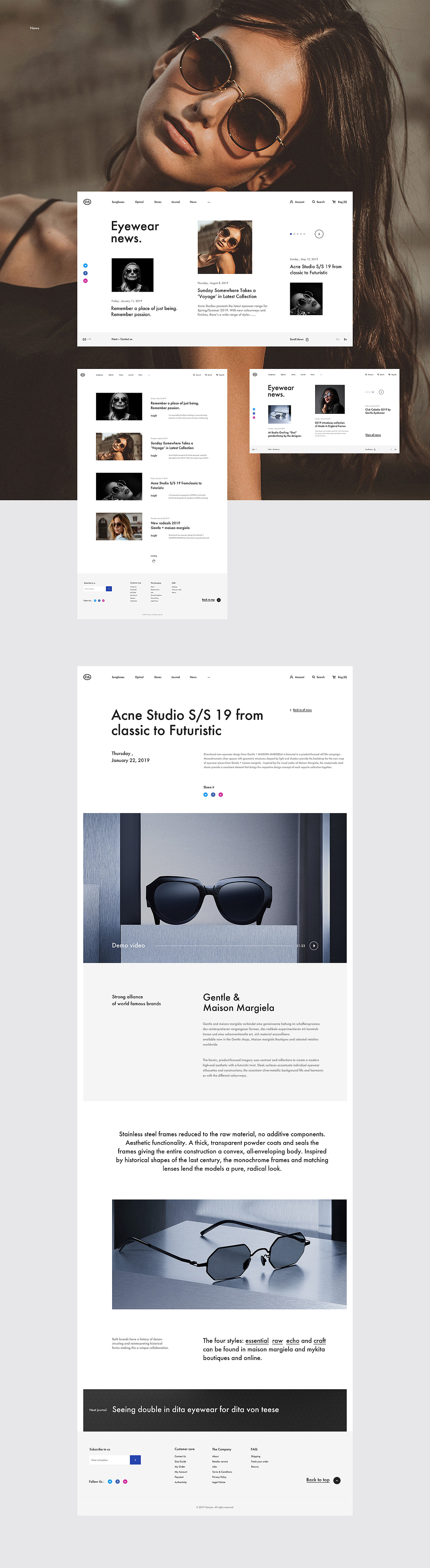The height and width of the screenshot is (1568, 430).
Task: Open the 'New radicals 2019' article thumbnail in the news list
Action: 119,526
